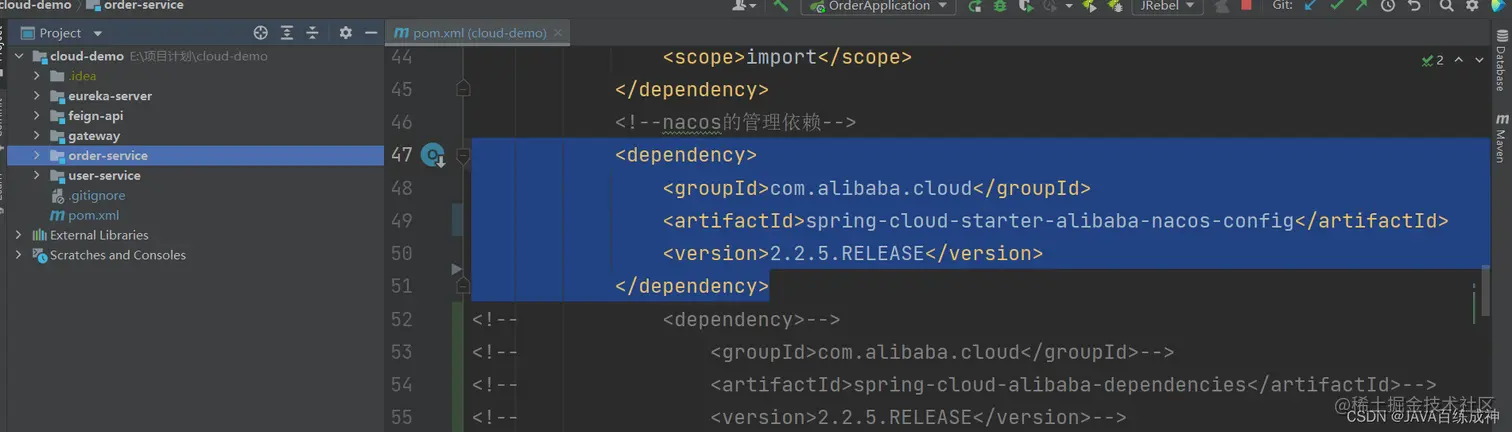Click the Git Push arrow icon
Image resolution: width=1512 pixels, height=432 pixels.
pyautogui.click(x=1362, y=6)
